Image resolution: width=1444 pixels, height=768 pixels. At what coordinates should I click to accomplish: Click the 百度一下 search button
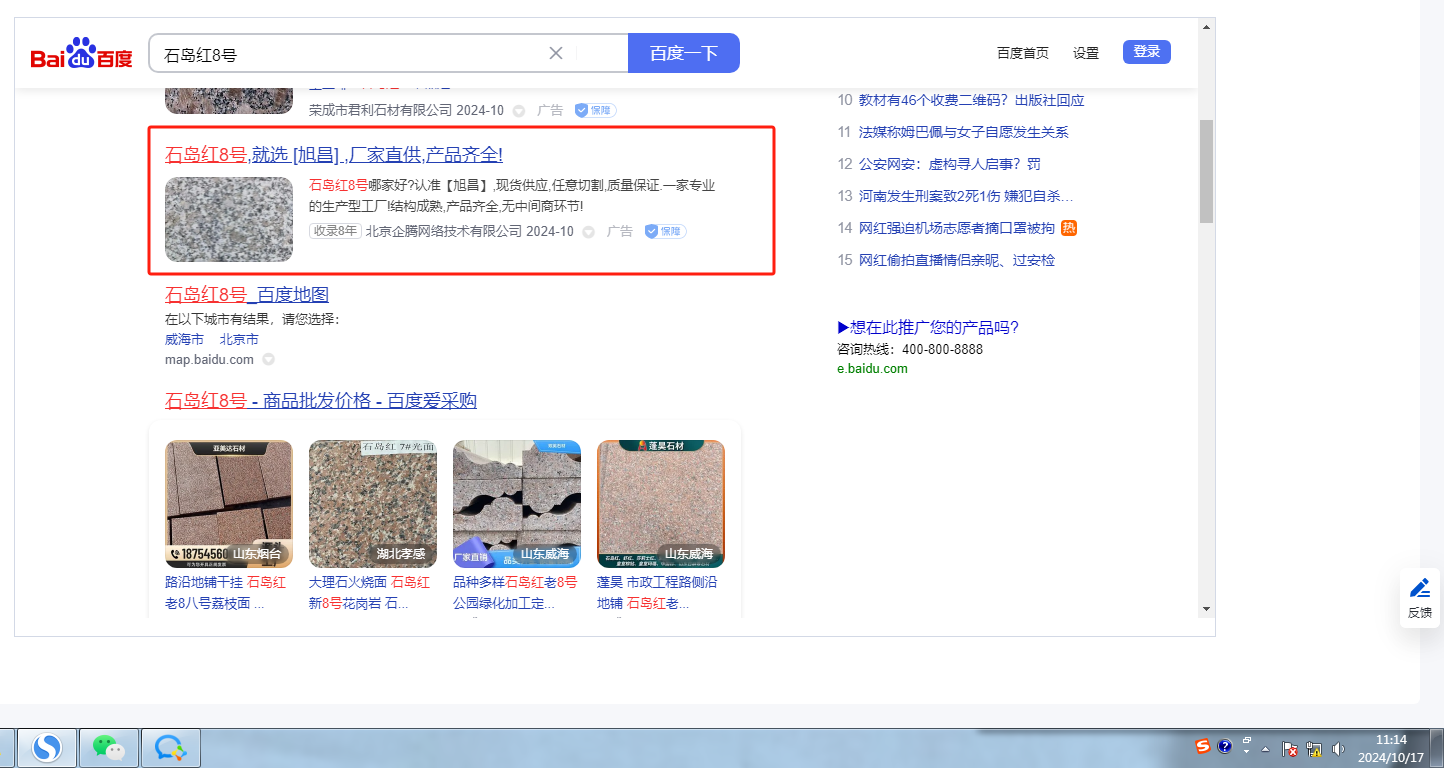point(684,53)
